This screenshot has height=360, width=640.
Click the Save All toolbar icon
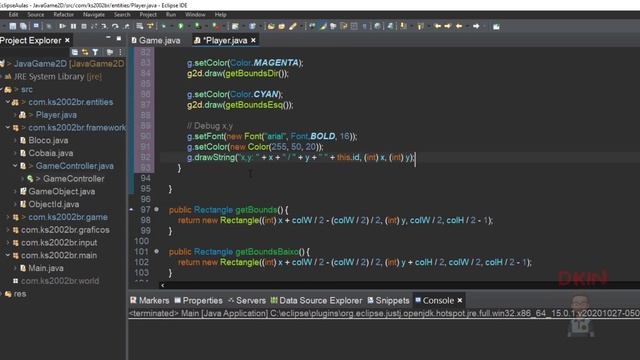[x=23, y=26]
